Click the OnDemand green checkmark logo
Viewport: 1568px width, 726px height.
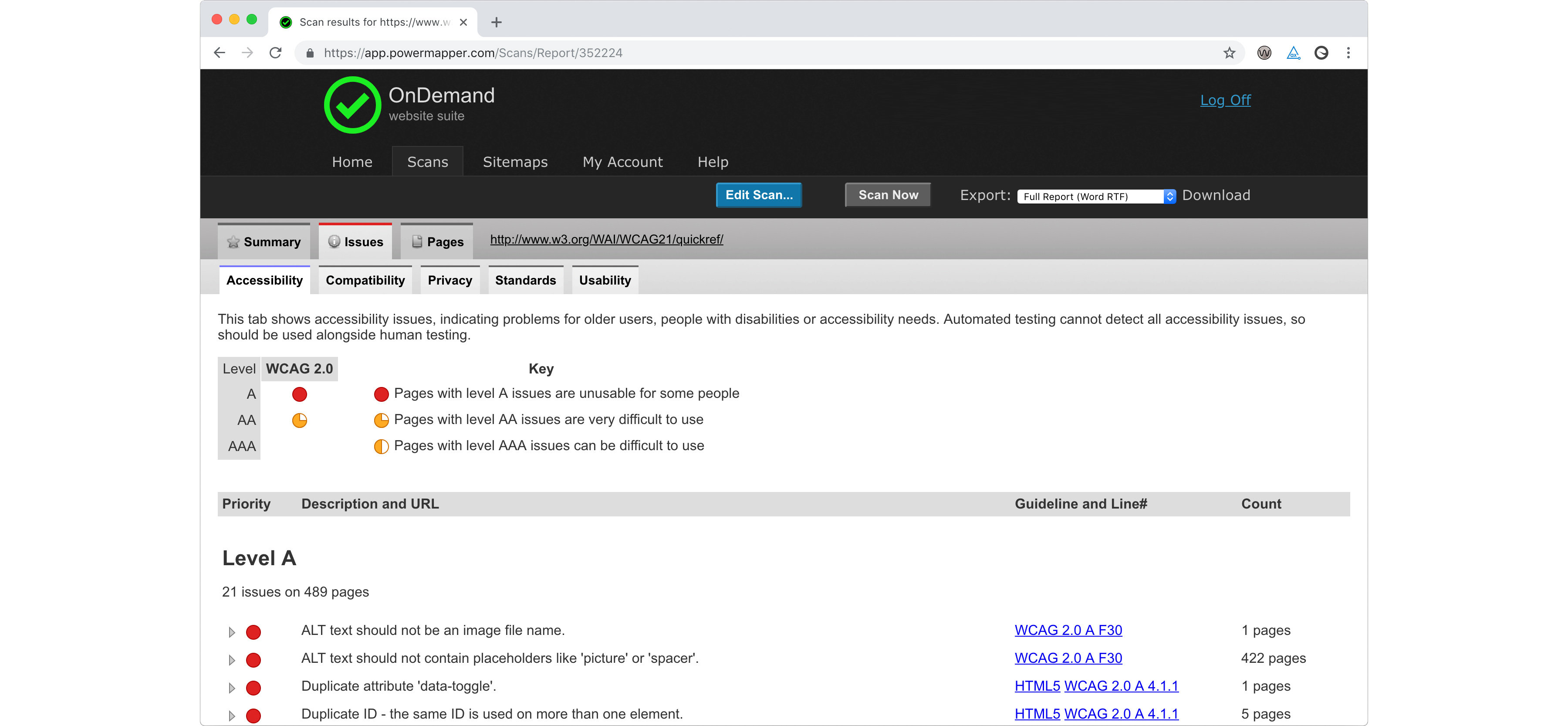click(x=352, y=105)
